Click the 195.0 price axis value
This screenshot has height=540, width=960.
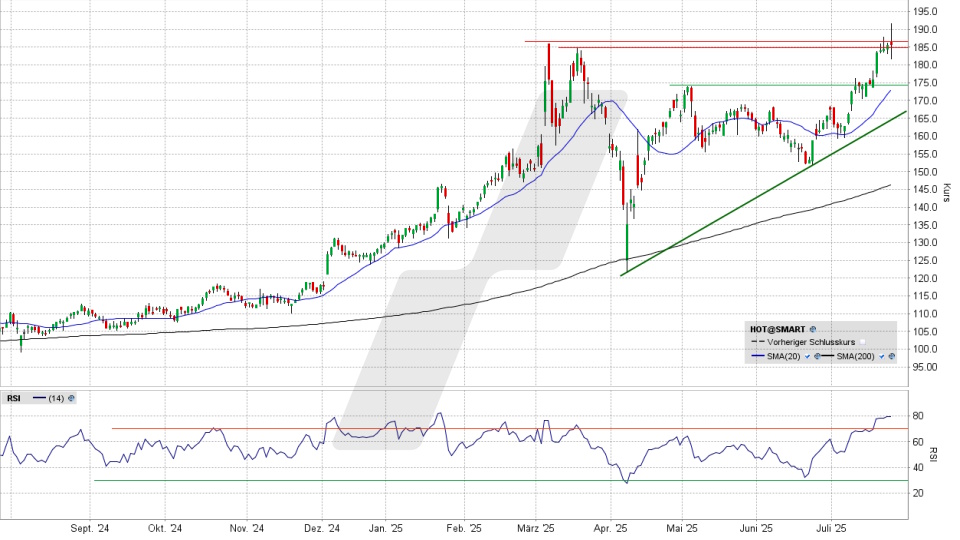click(x=925, y=12)
